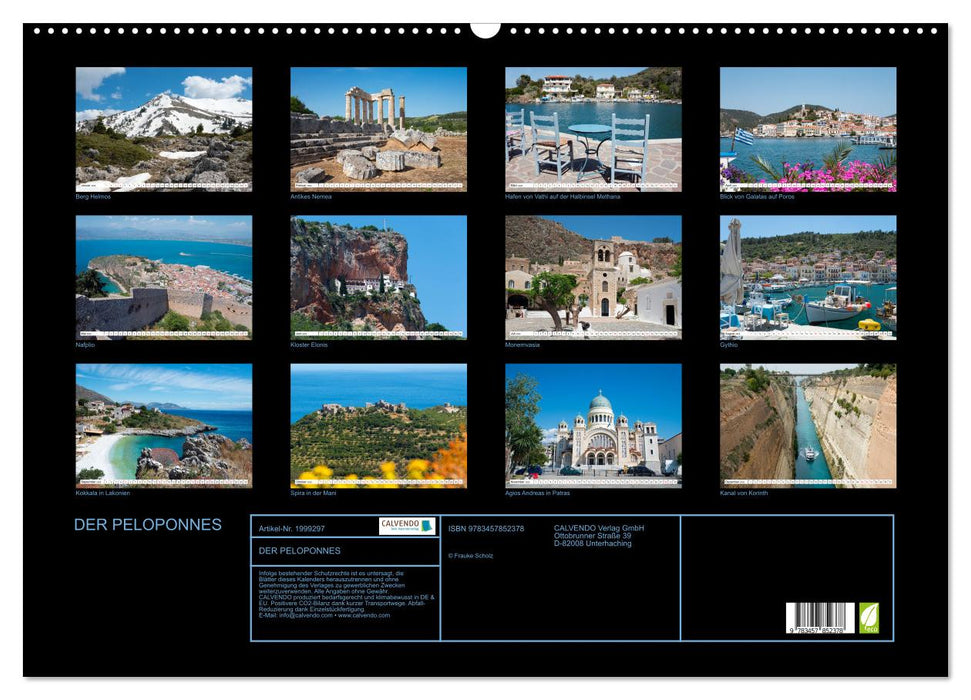Select the Gythio fishing boat photo
971x700 pixels.
point(808,277)
